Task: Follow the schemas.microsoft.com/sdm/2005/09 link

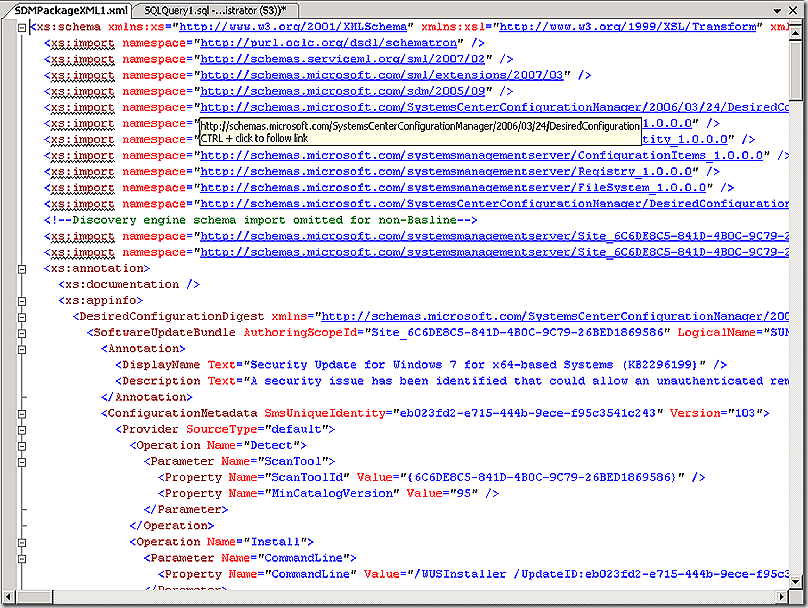Action: [343, 91]
